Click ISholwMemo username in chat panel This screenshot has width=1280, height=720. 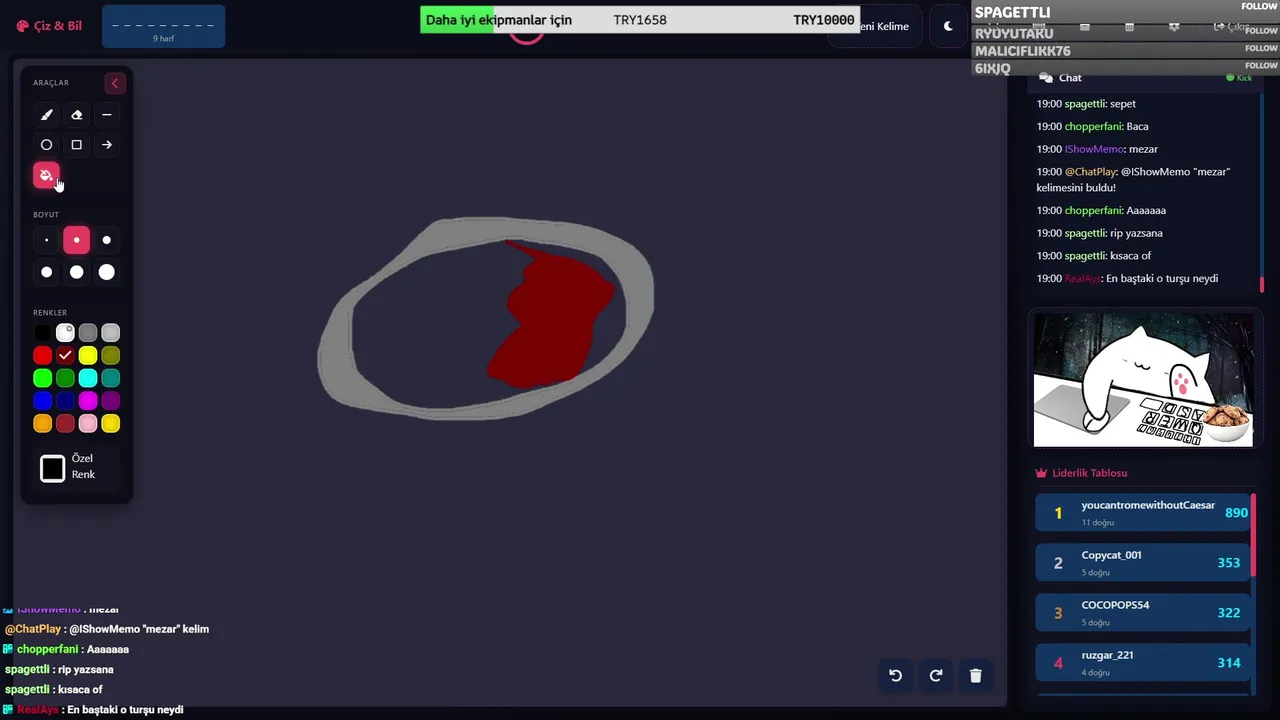click(1094, 149)
